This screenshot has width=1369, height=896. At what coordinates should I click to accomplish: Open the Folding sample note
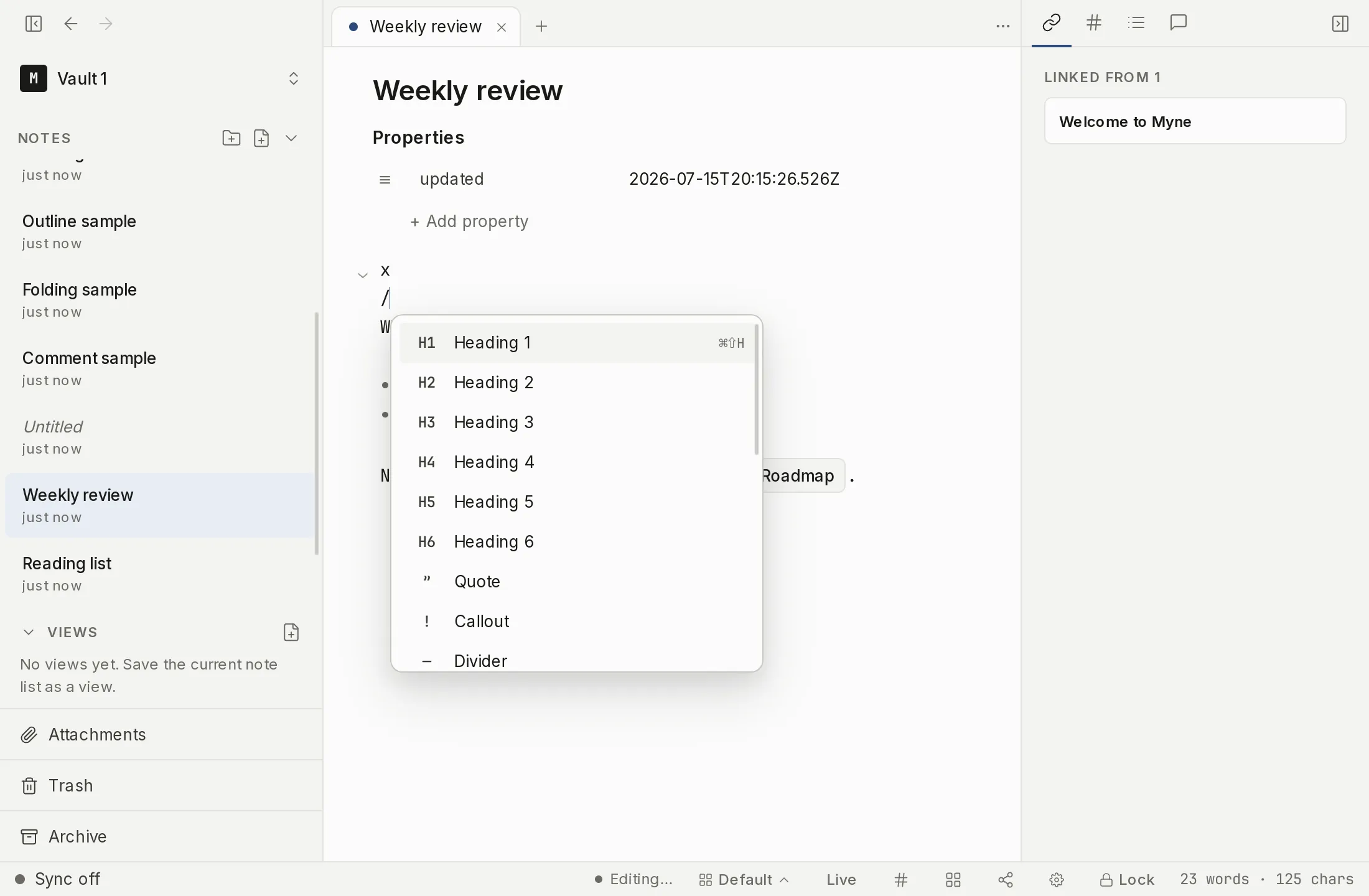coord(160,300)
